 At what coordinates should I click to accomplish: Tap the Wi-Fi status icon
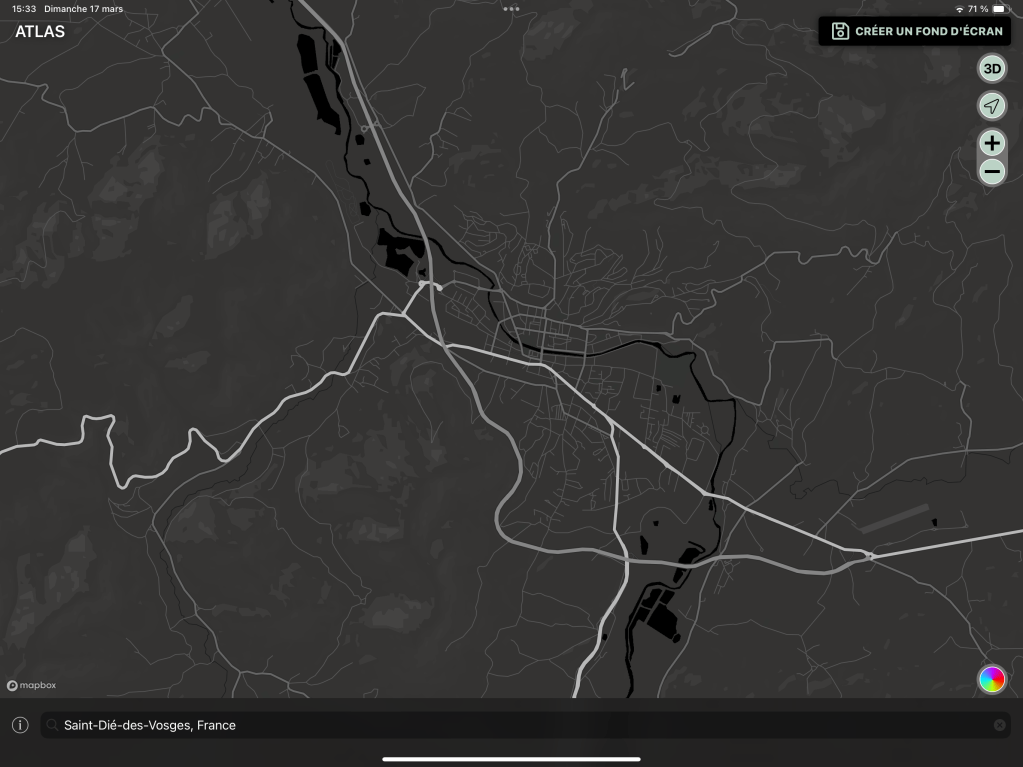tap(960, 9)
